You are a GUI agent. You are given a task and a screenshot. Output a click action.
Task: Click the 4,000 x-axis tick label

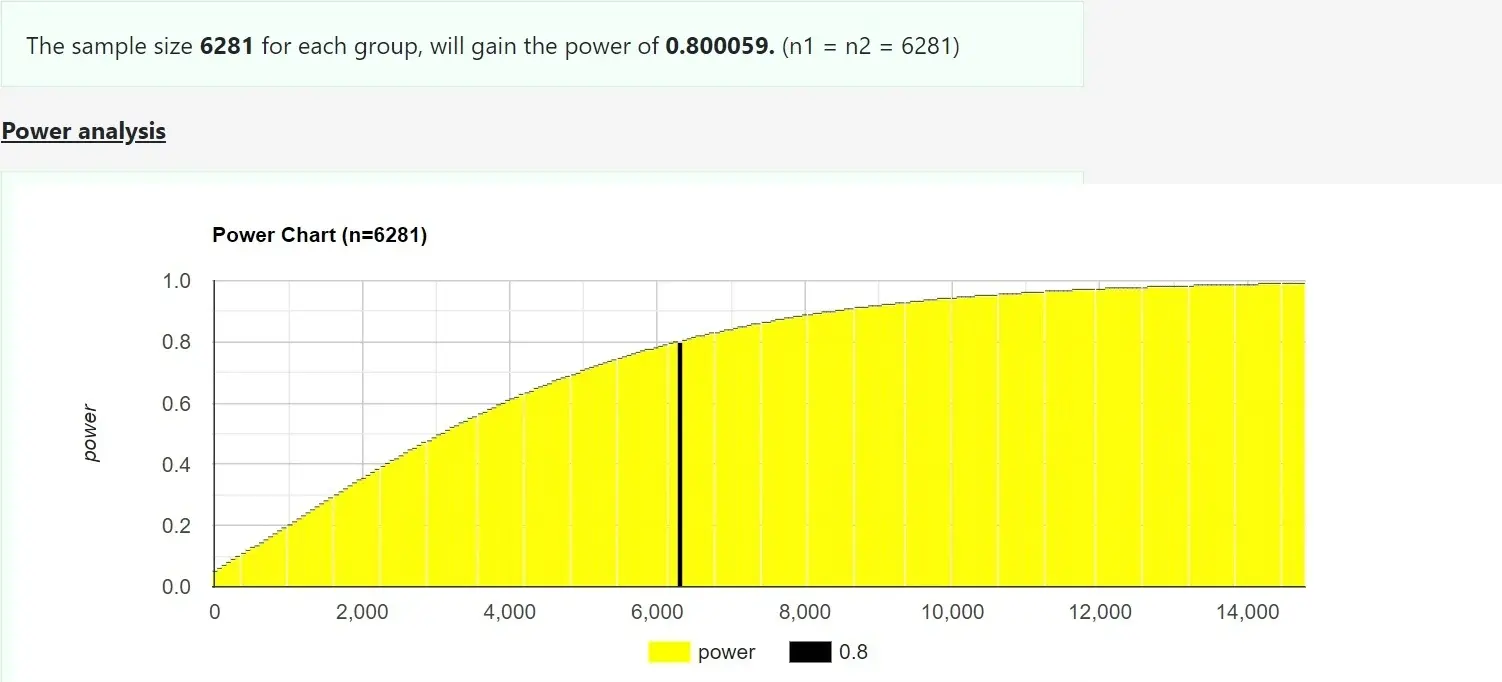click(509, 612)
